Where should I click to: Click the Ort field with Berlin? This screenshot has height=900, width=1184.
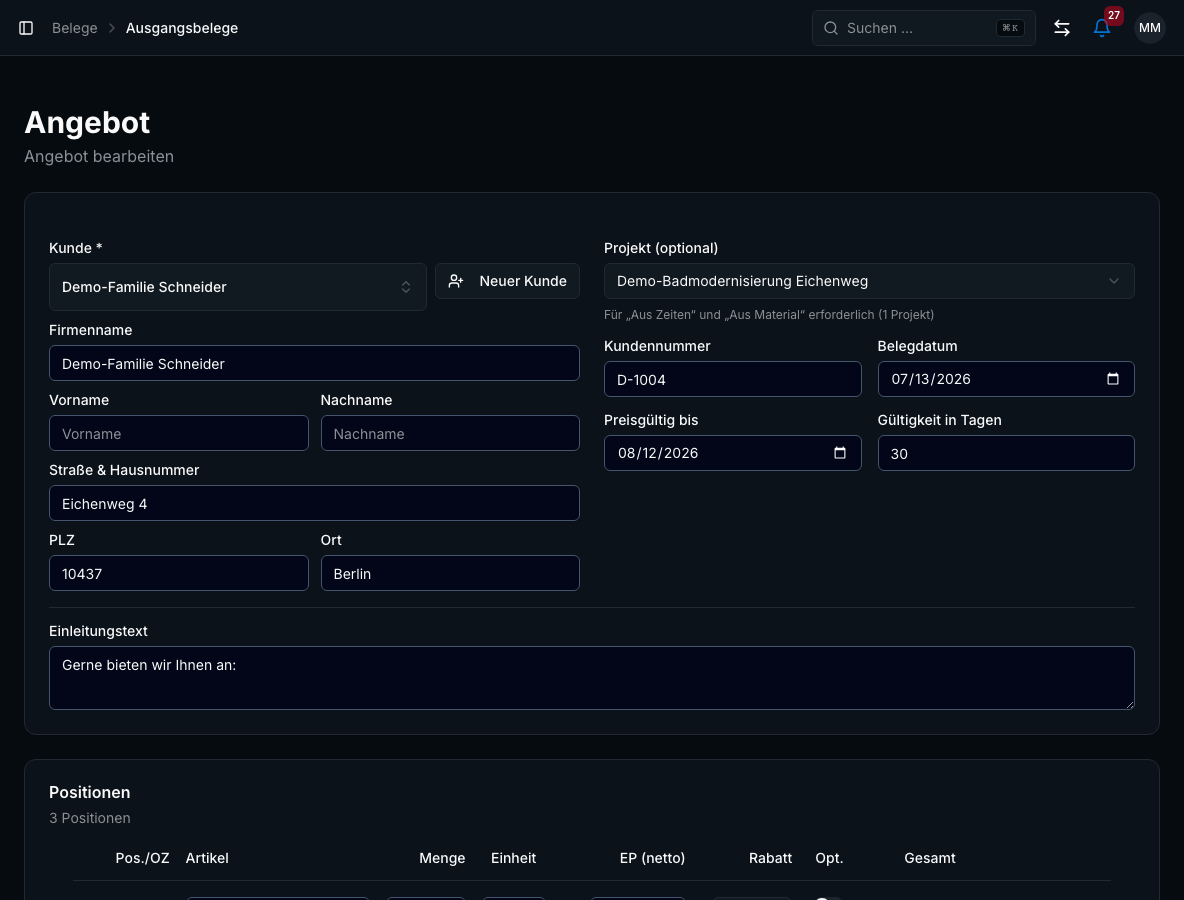pyautogui.click(x=450, y=573)
